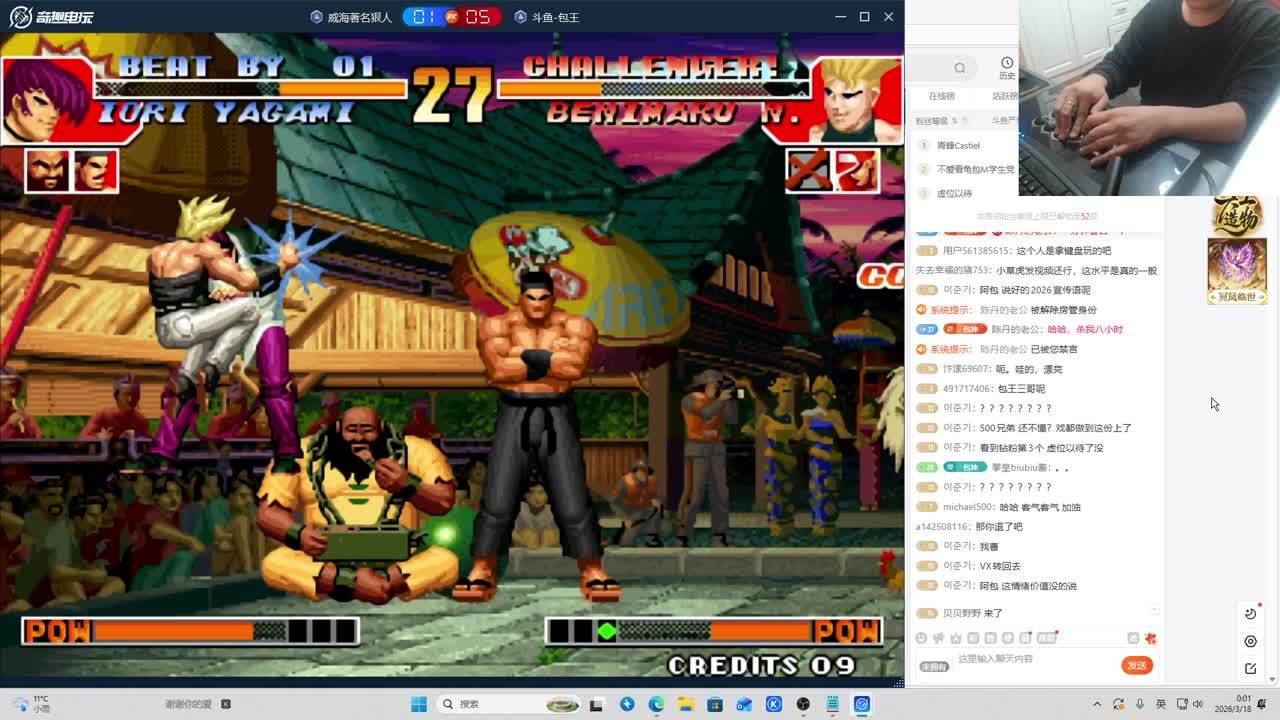Open the 造物 game promo thumbnail
The width and height of the screenshot is (1280, 720).
[1237, 215]
